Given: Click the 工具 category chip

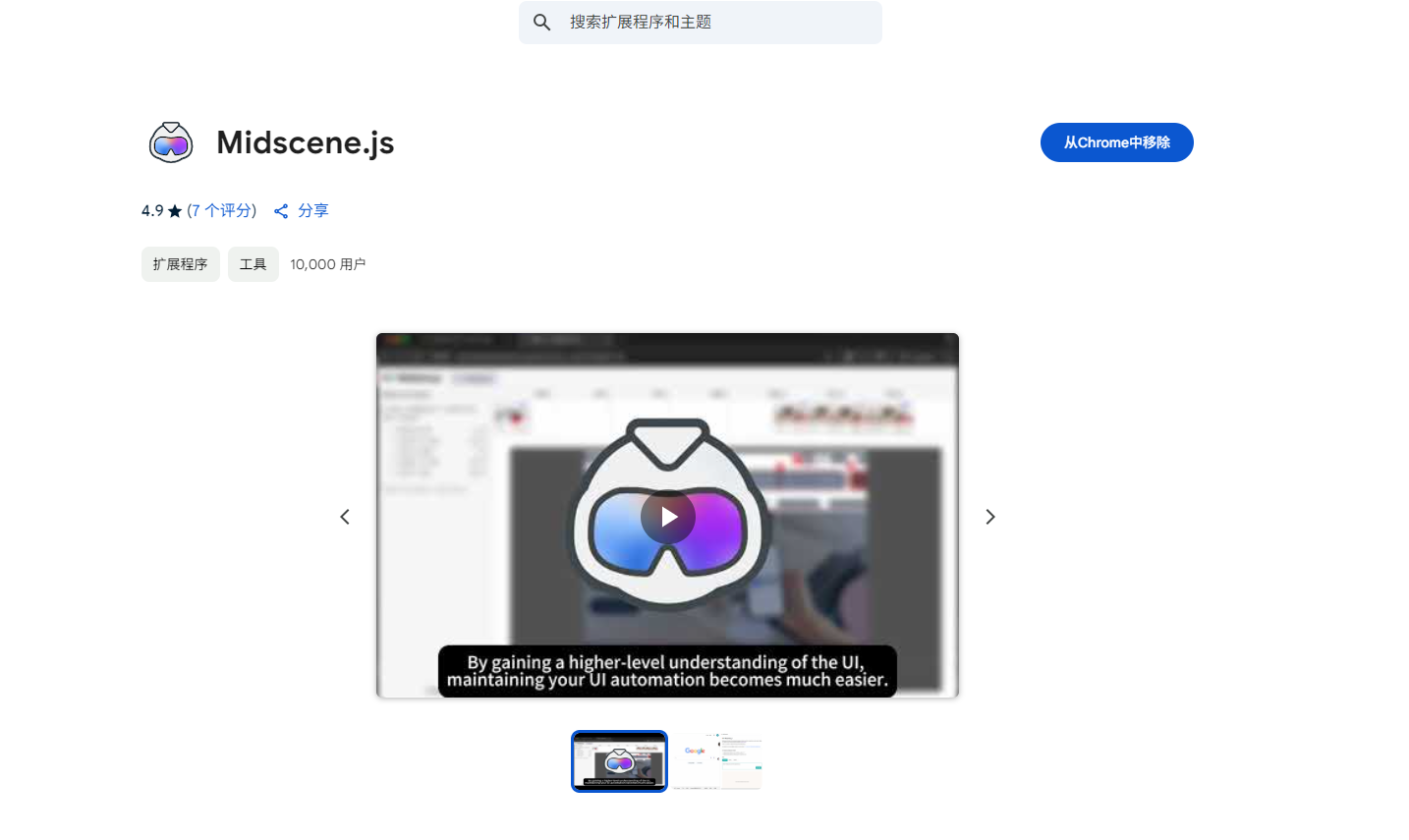Looking at the screenshot, I should (x=254, y=264).
